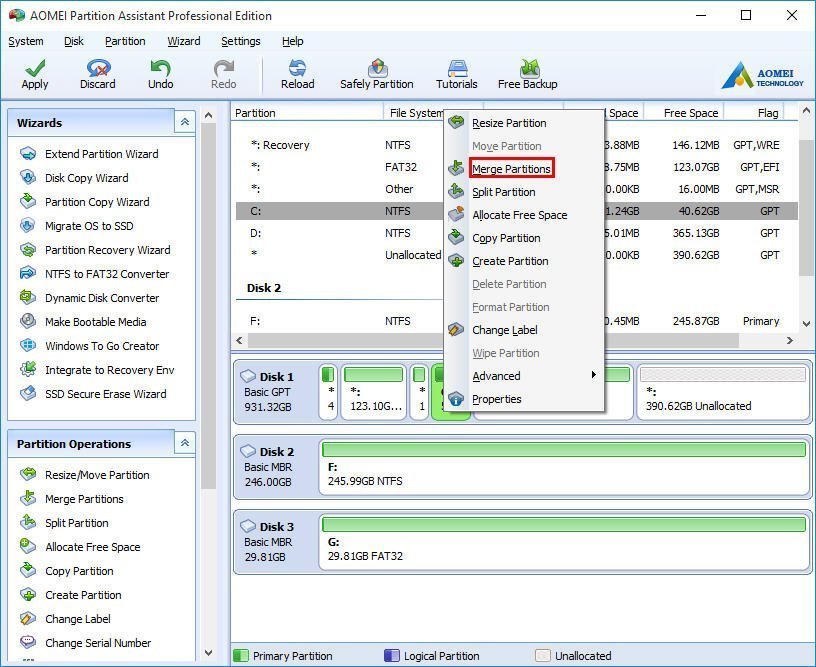Open the Help menu
The height and width of the screenshot is (667, 816).
click(292, 41)
